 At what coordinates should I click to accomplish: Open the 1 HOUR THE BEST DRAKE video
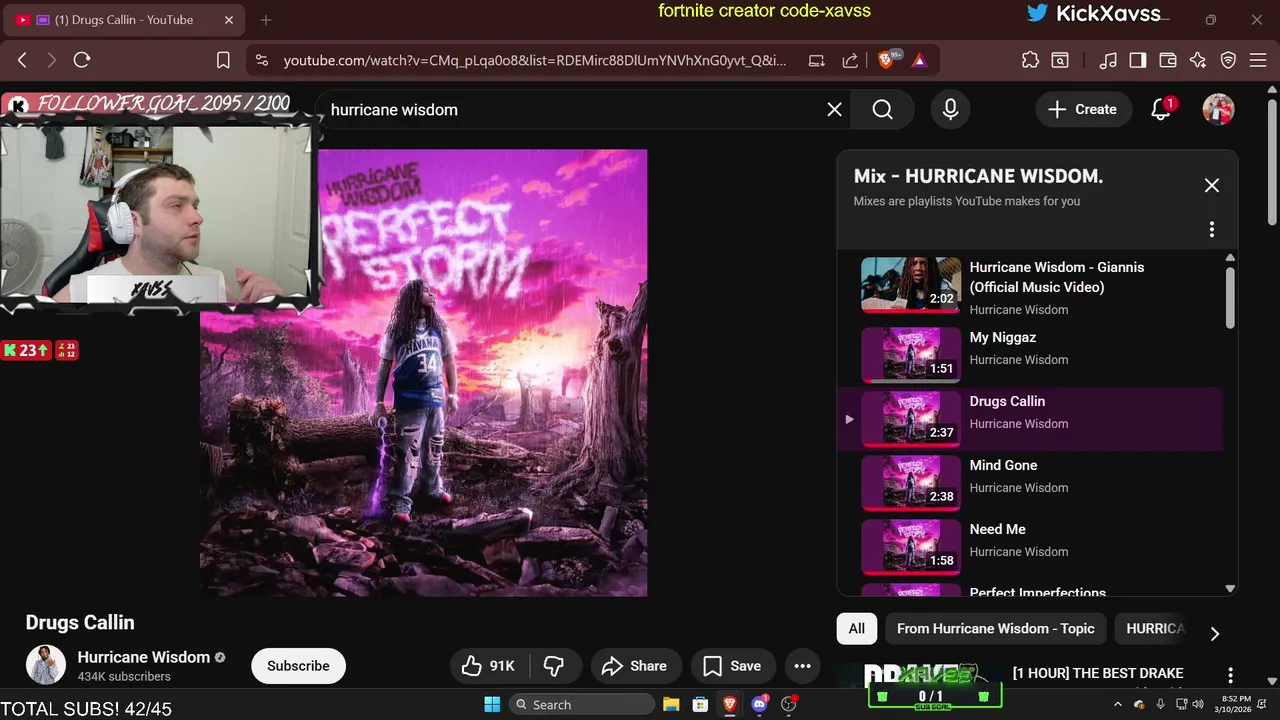pos(1098,673)
